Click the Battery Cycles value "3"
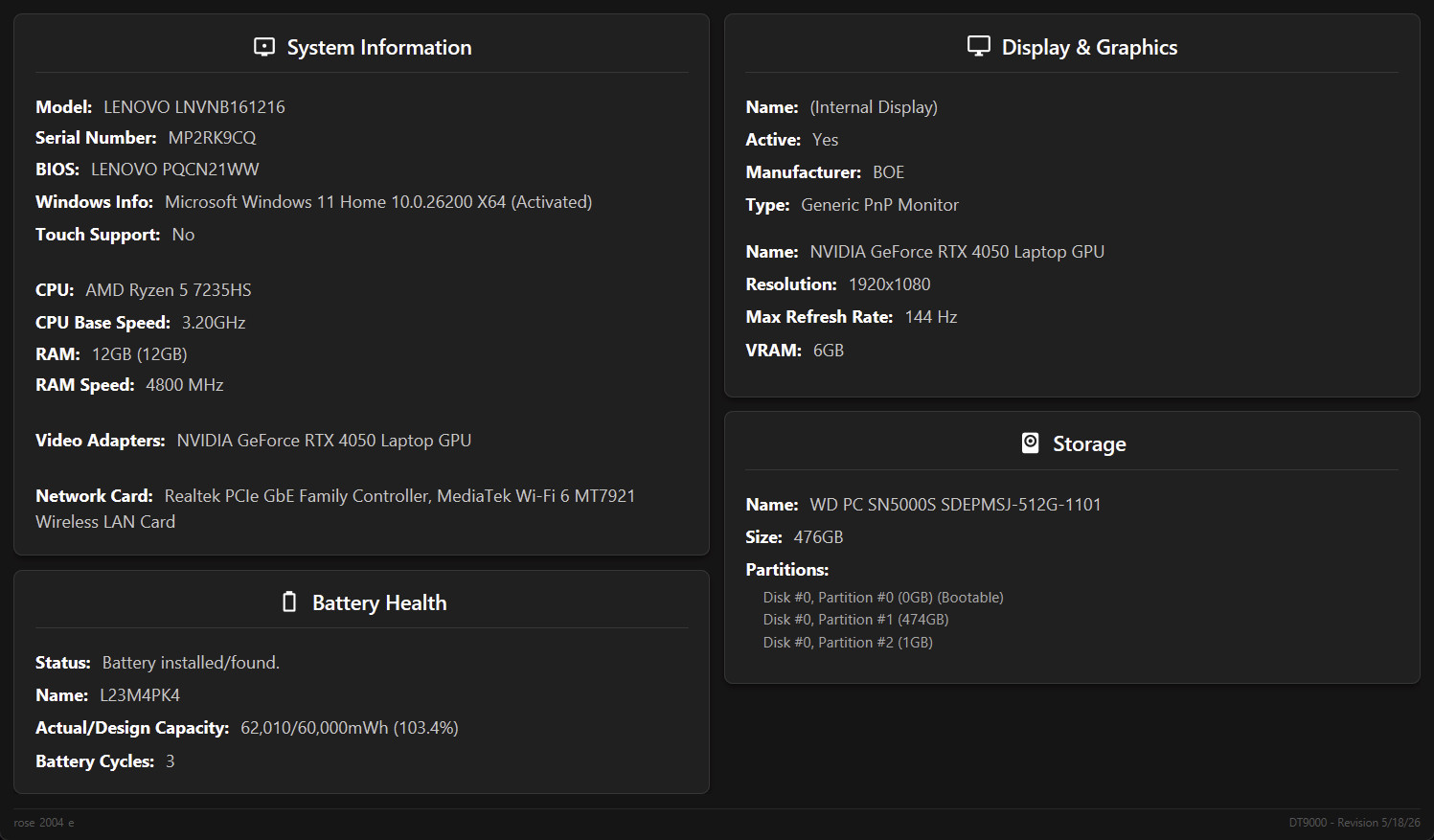The width and height of the screenshot is (1434, 840). point(171,761)
